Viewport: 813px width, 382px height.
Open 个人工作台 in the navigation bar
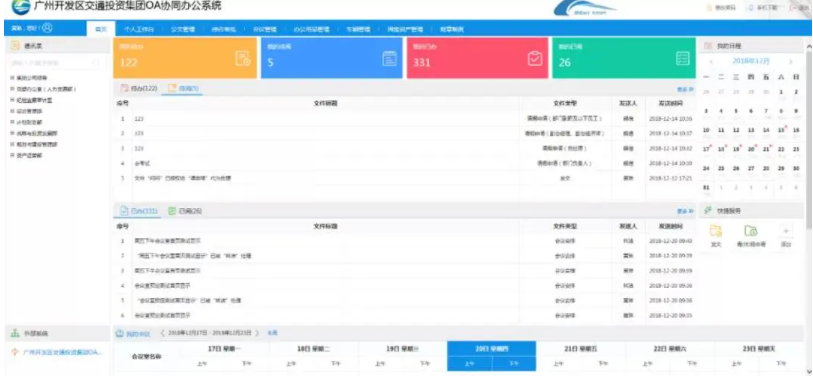click(x=138, y=30)
